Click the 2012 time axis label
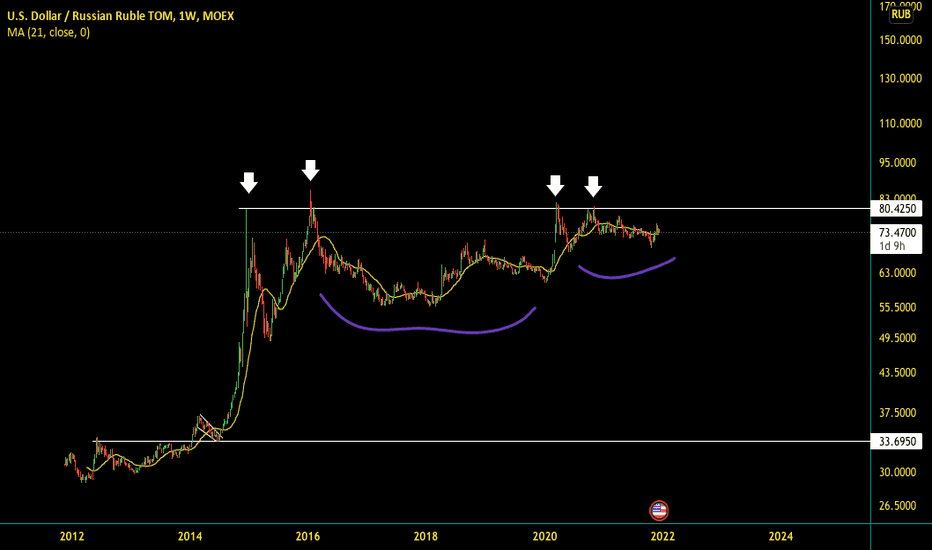932x550 pixels. click(x=72, y=536)
